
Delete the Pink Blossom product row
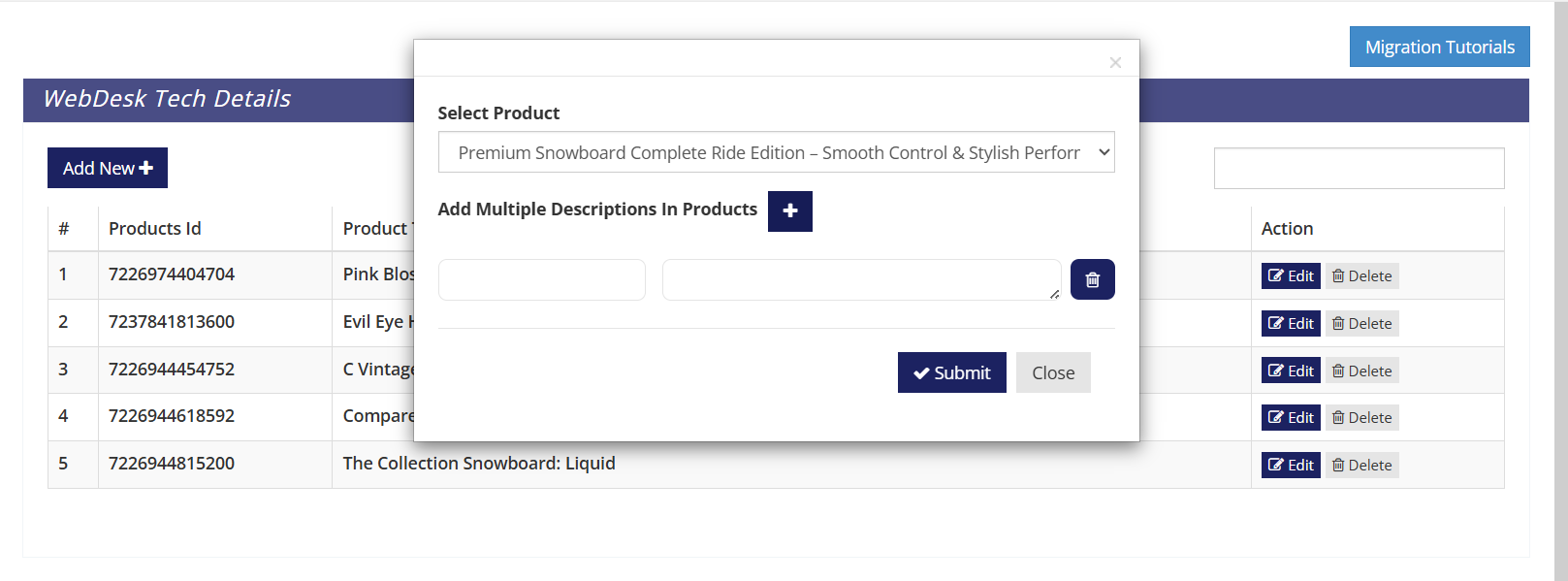click(1361, 275)
